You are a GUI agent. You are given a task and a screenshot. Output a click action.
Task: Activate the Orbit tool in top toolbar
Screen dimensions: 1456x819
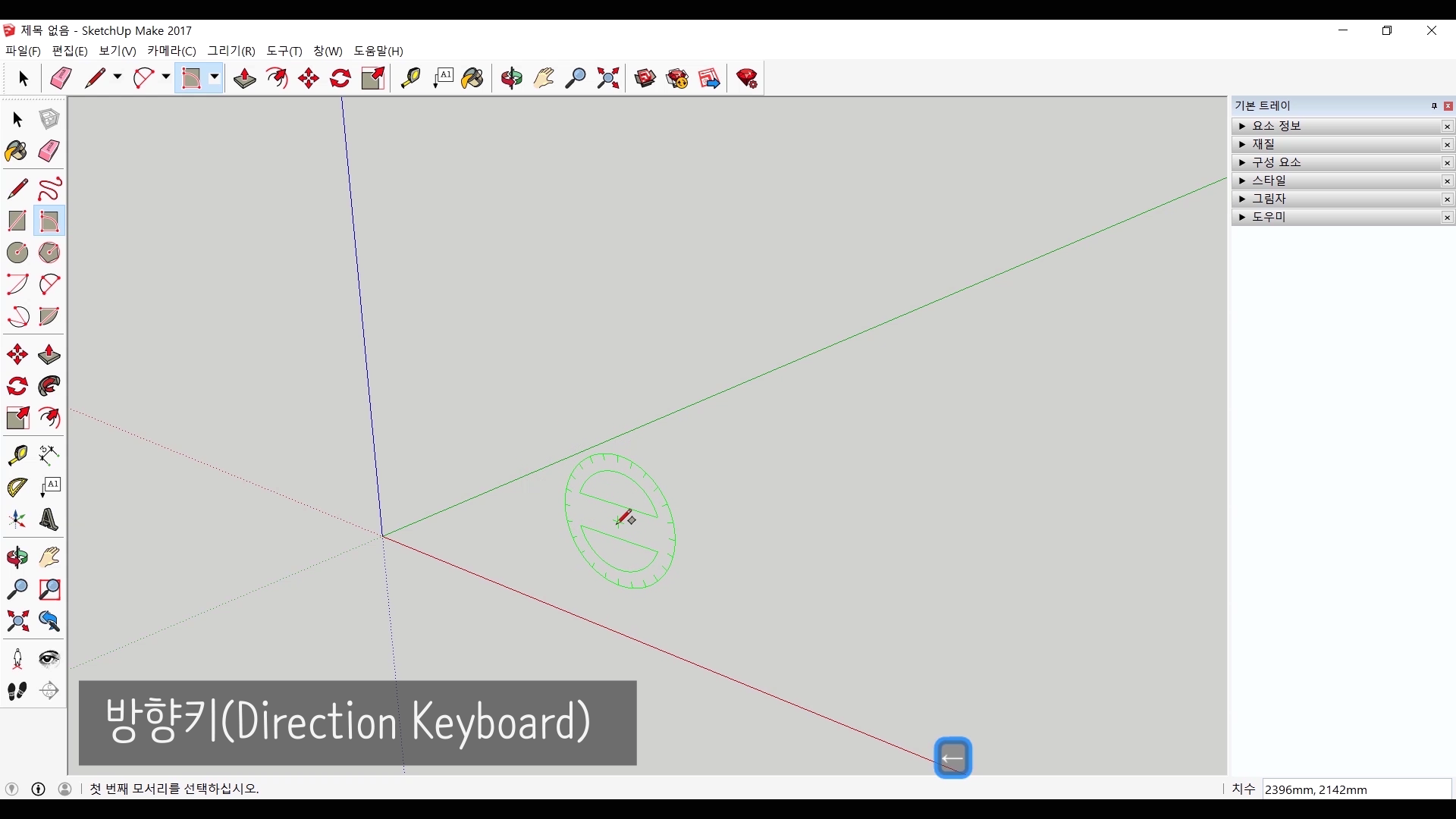pos(511,78)
